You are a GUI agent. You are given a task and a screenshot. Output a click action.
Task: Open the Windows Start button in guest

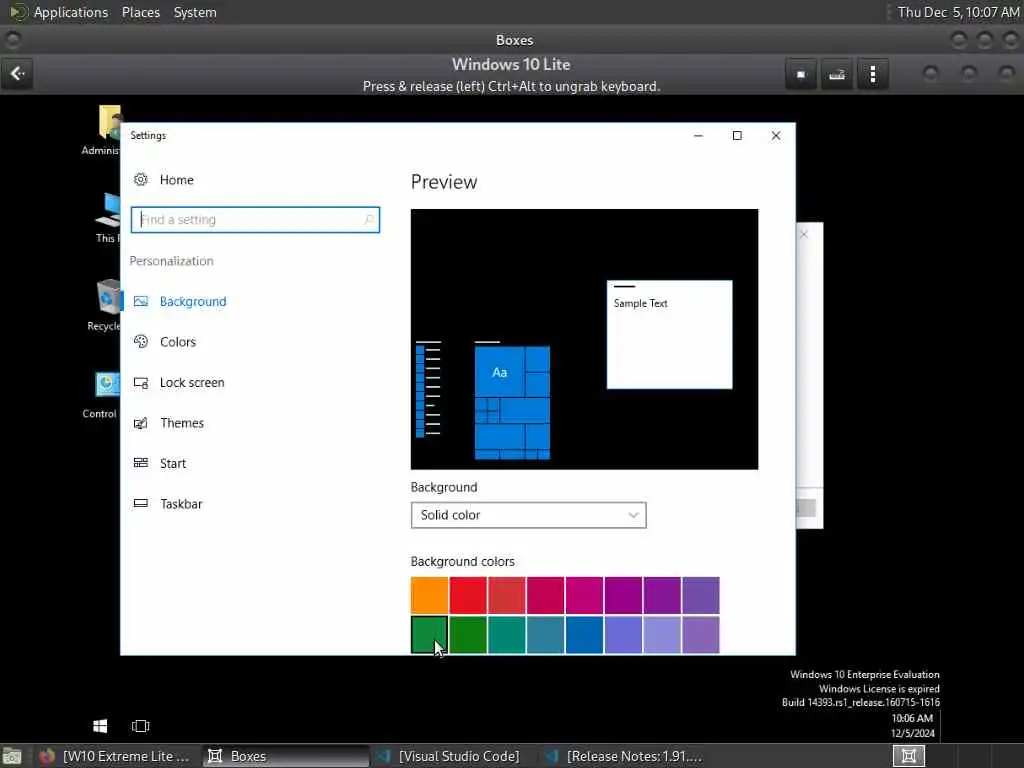[x=100, y=726]
